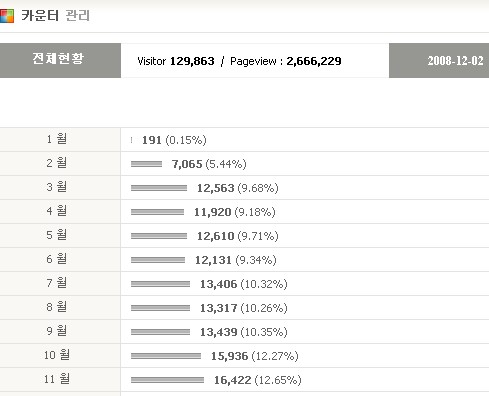Click the Pageview total 2,666,229
The width and height of the screenshot is (489, 396).
point(314,61)
